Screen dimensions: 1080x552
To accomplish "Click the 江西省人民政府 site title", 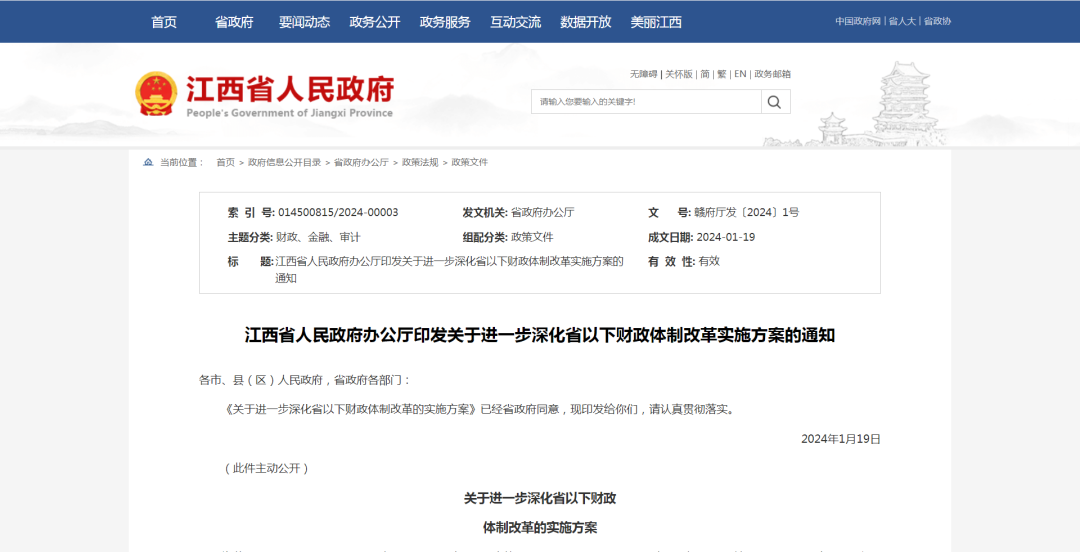I will pyautogui.click(x=290, y=89).
